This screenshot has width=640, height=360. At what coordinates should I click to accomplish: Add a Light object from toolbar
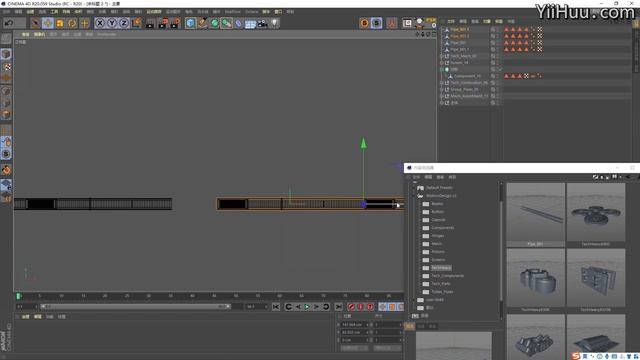[274, 23]
